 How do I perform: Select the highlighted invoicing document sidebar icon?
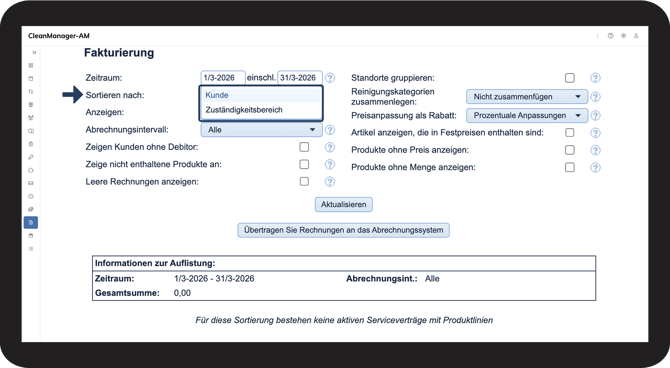click(31, 222)
